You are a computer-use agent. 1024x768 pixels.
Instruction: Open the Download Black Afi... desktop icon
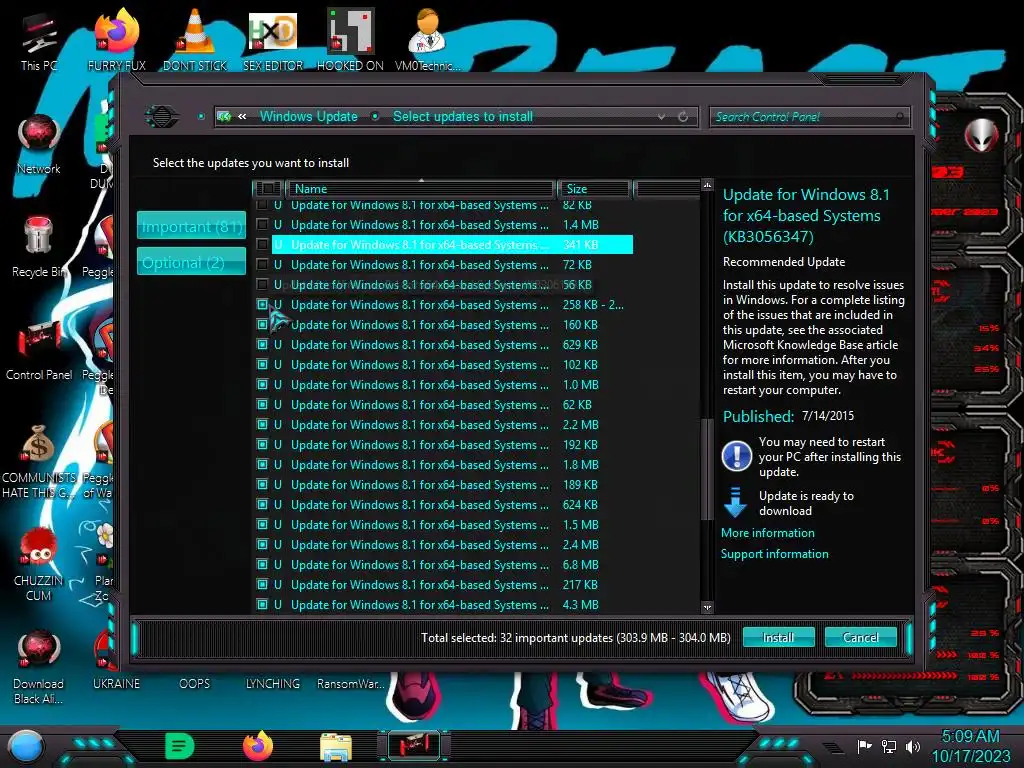(39, 667)
